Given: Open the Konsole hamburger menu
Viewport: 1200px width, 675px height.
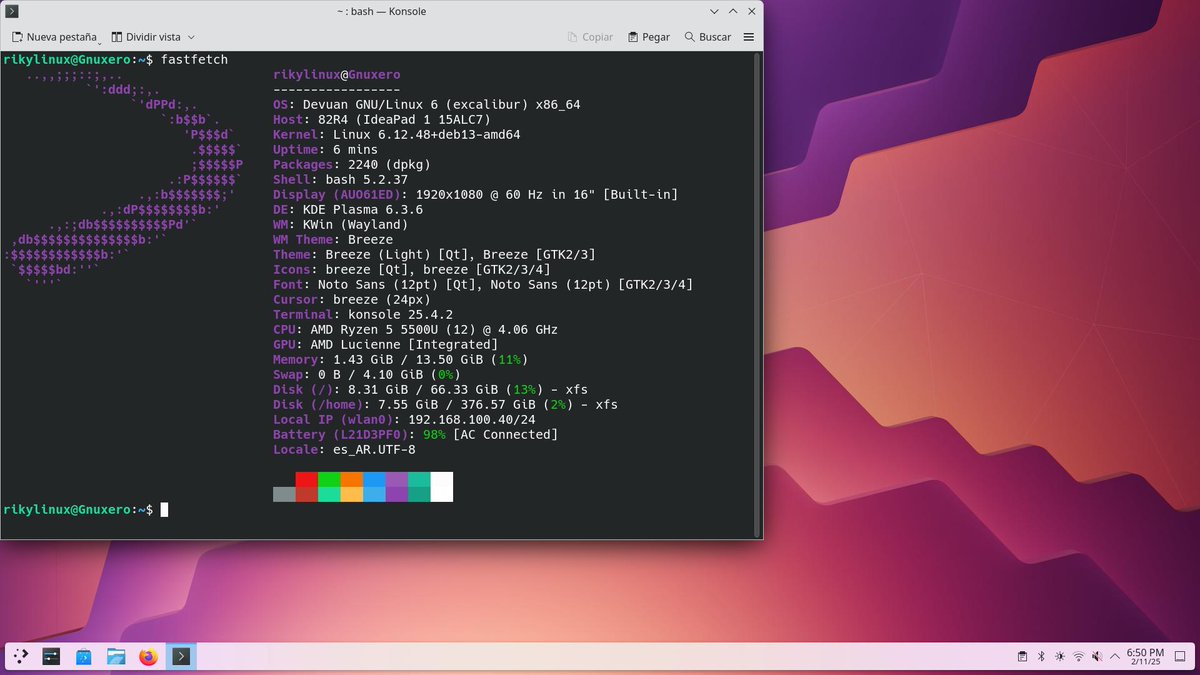Looking at the screenshot, I should point(746,36).
